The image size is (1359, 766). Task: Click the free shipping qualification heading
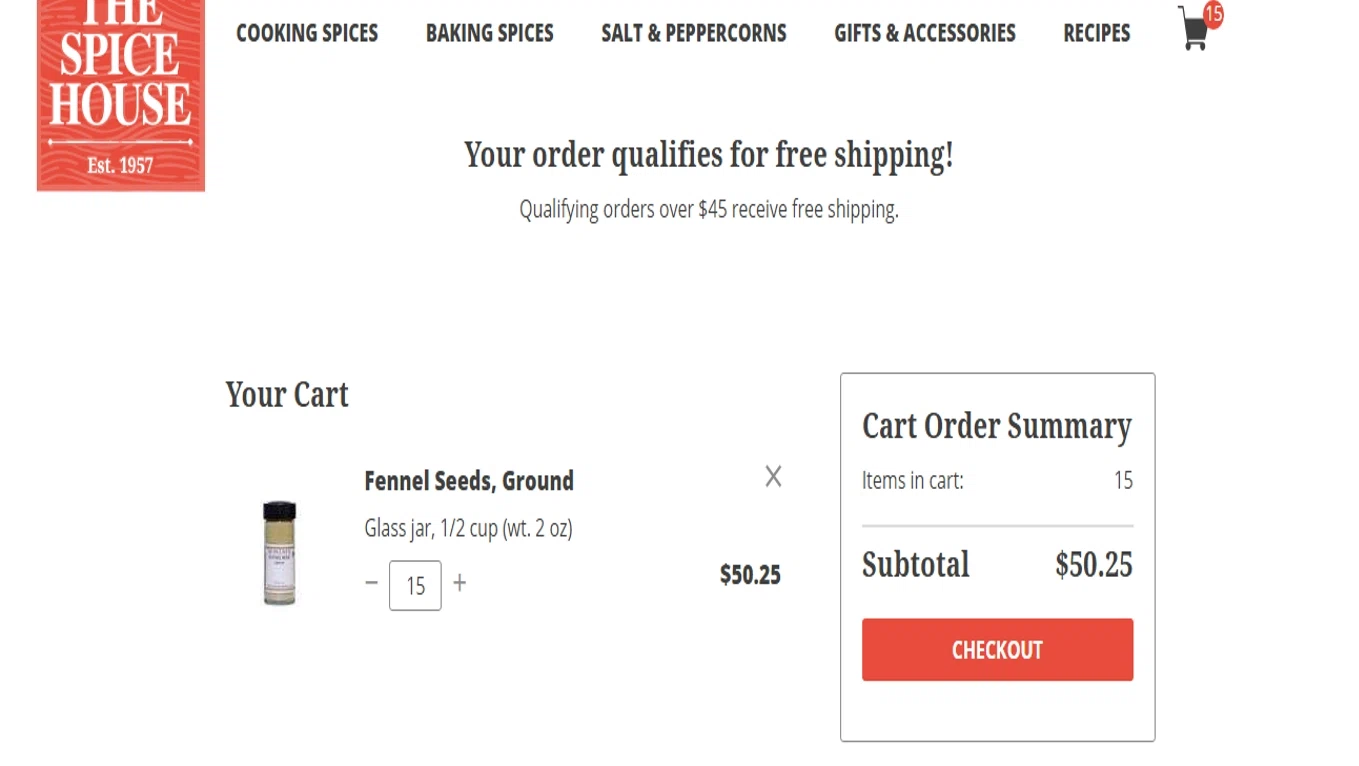point(709,155)
